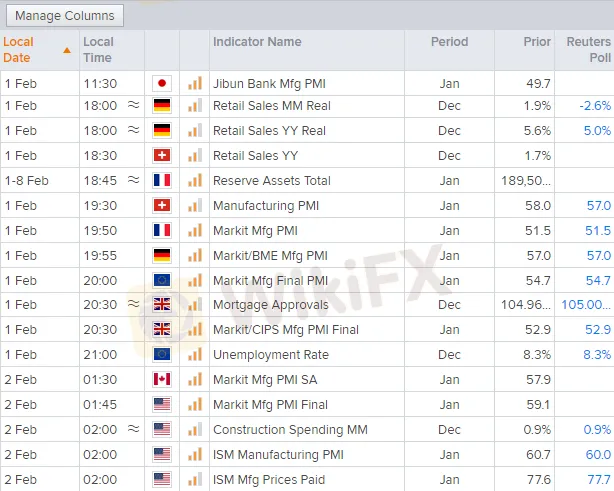This screenshot has width=614, height=491.
Task: Click the Manage Columns button
Action: (x=65, y=16)
